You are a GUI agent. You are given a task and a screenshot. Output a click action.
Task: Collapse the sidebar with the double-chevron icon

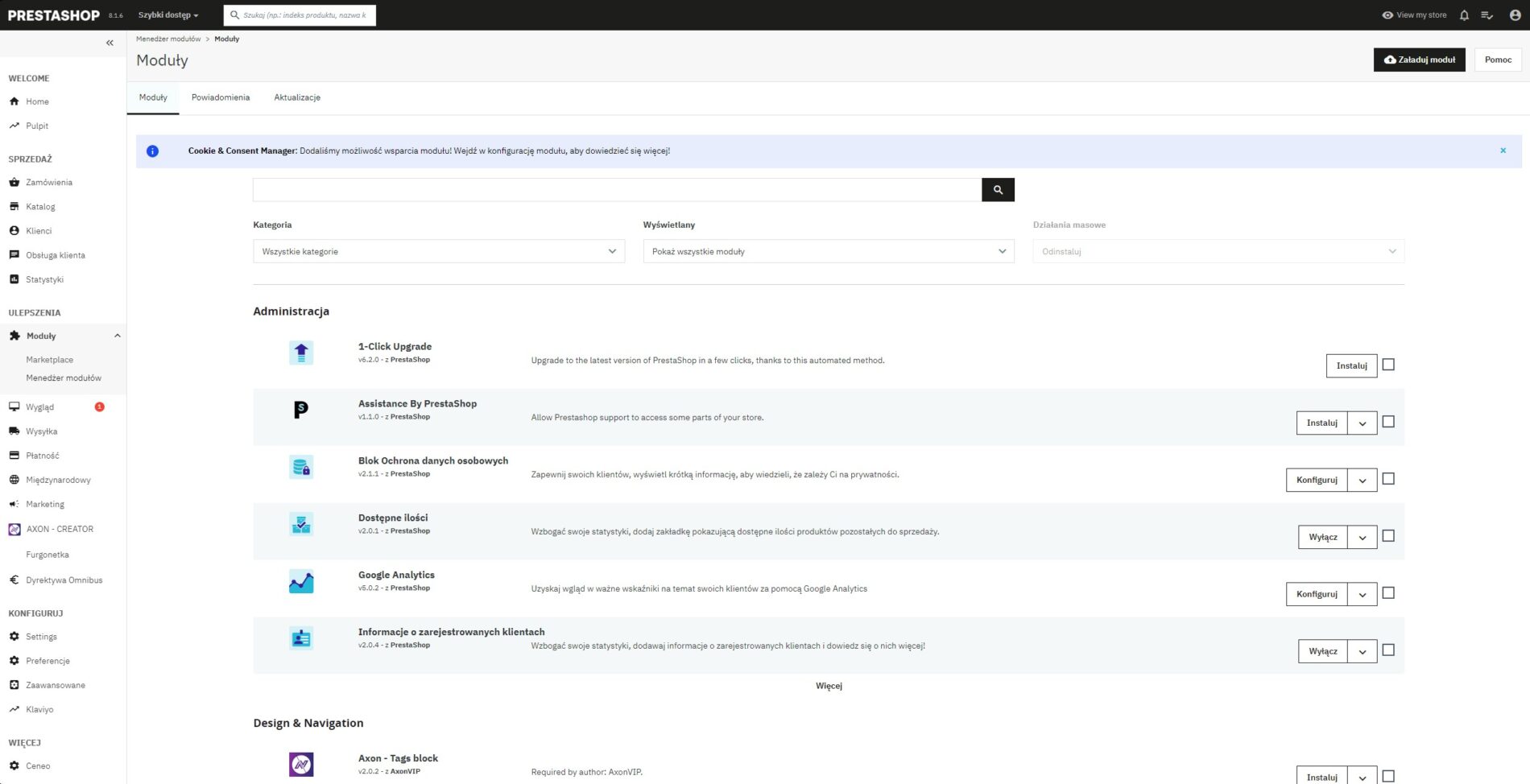pyautogui.click(x=110, y=43)
